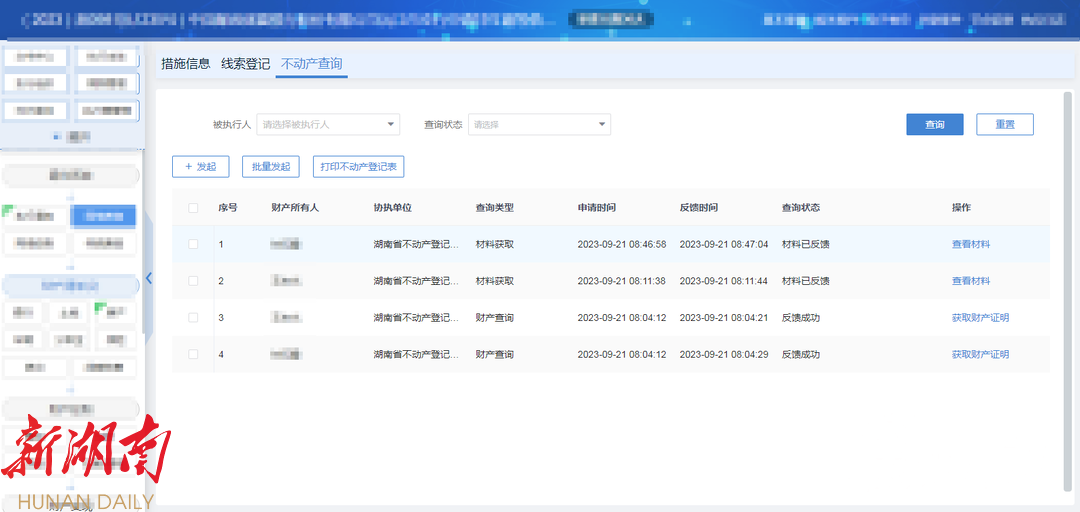
Task: Click the 重置 button
Action: tap(1005, 125)
